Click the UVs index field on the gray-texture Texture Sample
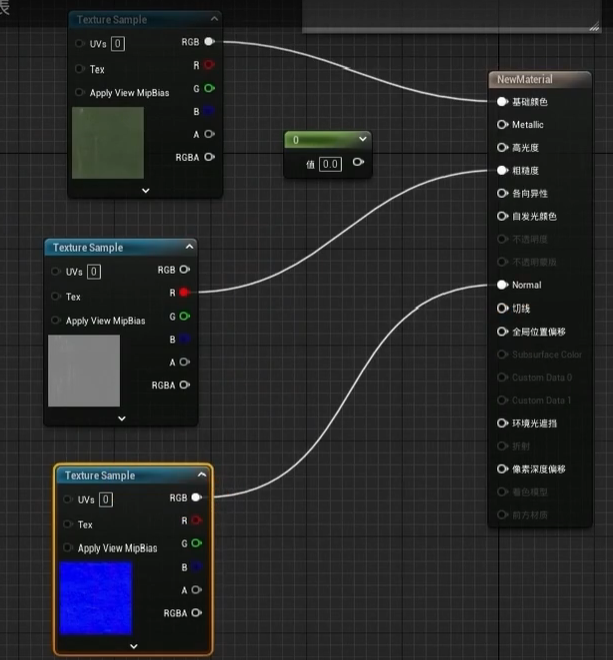The height and width of the screenshot is (660, 613). click(94, 271)
